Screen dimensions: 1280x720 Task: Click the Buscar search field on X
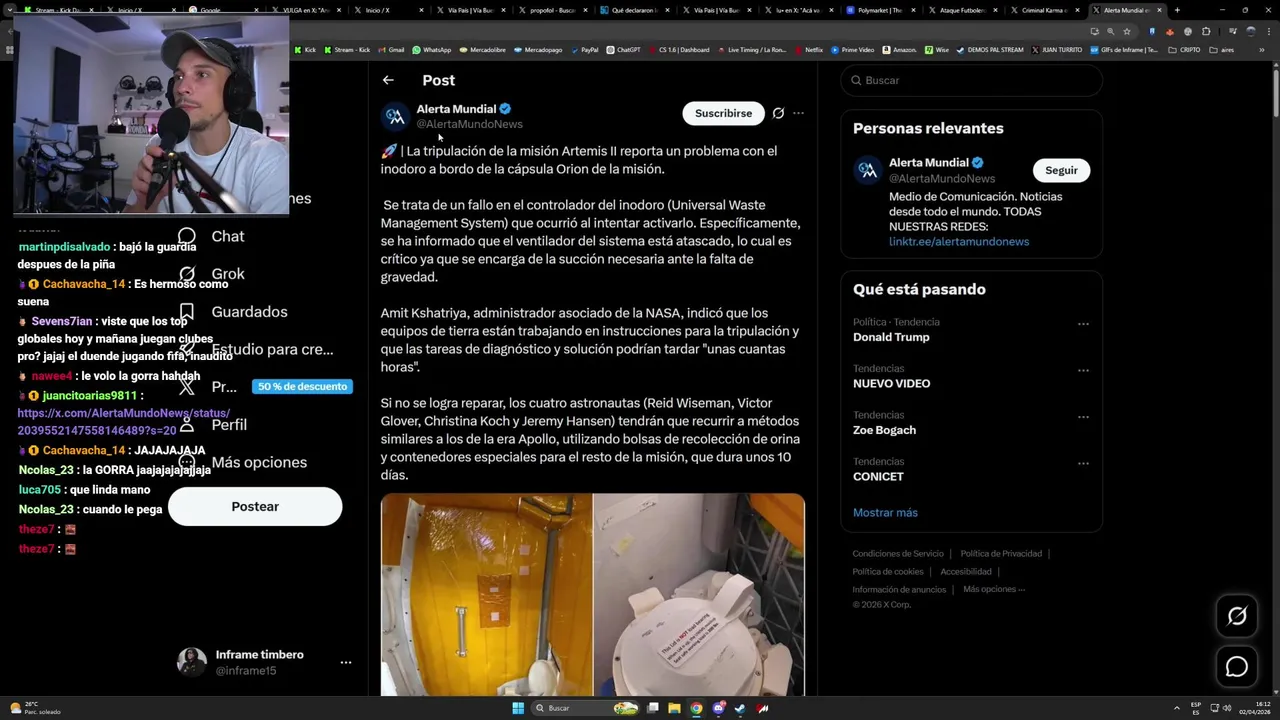[971, 80]
